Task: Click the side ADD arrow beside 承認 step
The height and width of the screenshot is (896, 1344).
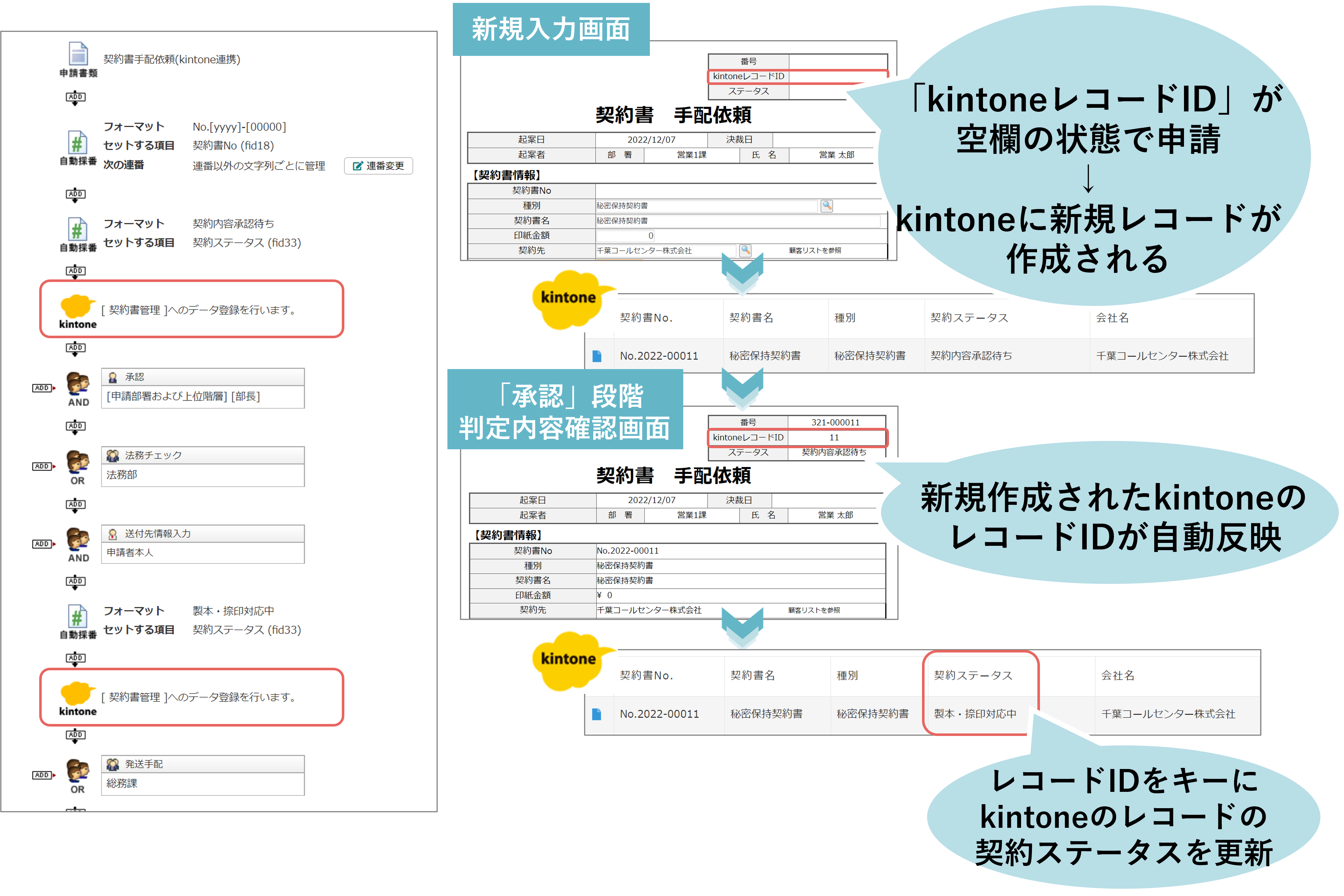Action: pos(44,388)
